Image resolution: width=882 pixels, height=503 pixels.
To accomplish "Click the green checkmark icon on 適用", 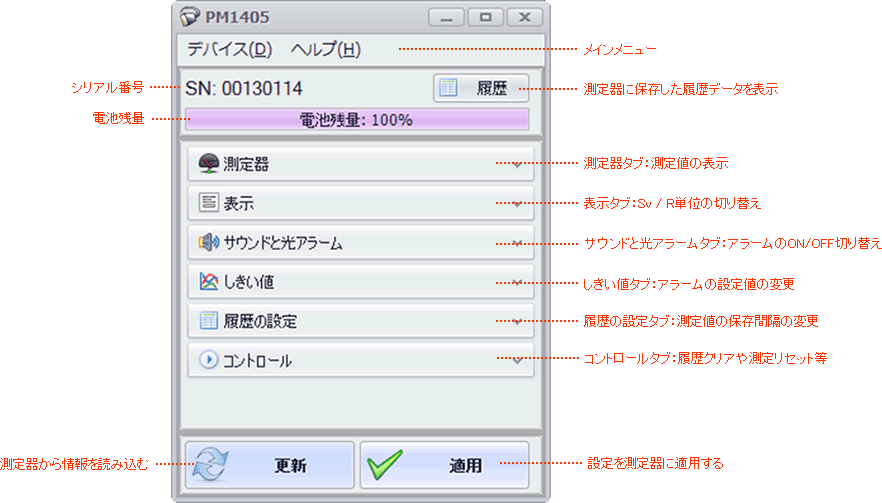I will pyautogui.click(x=385, y=464).
